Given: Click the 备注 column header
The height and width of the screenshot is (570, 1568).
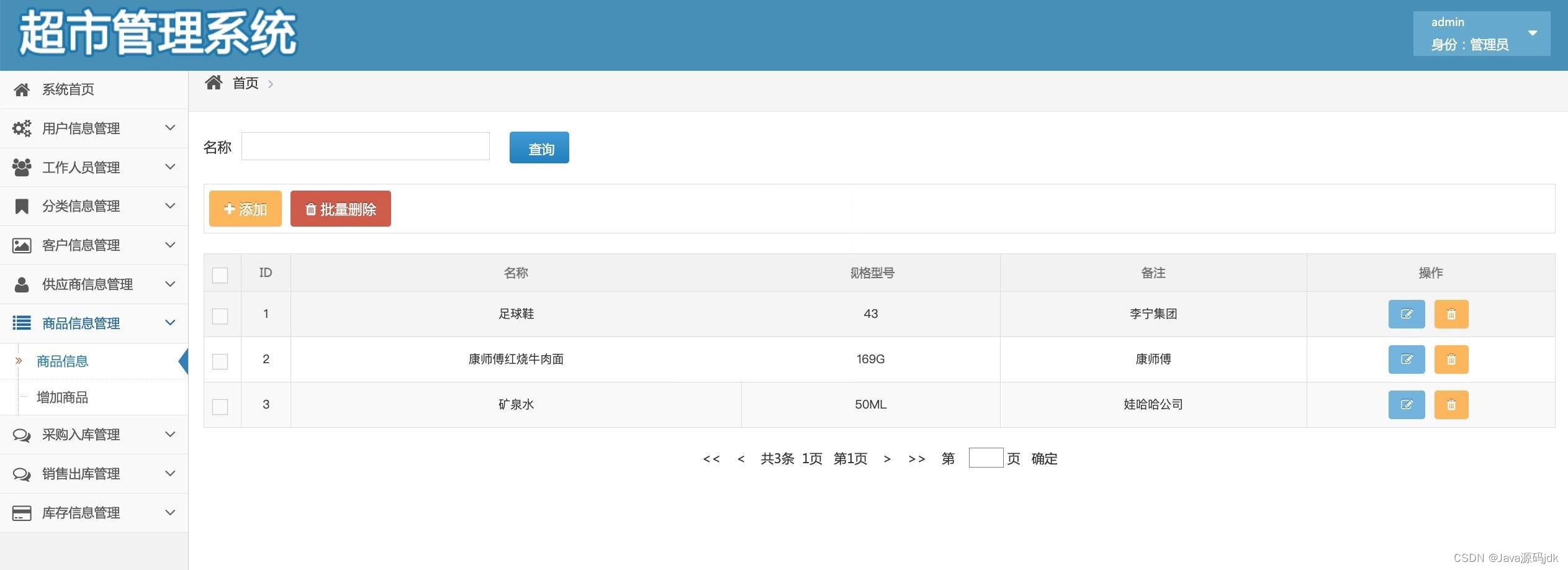Looking at the screenshot, I should 1153,273.
